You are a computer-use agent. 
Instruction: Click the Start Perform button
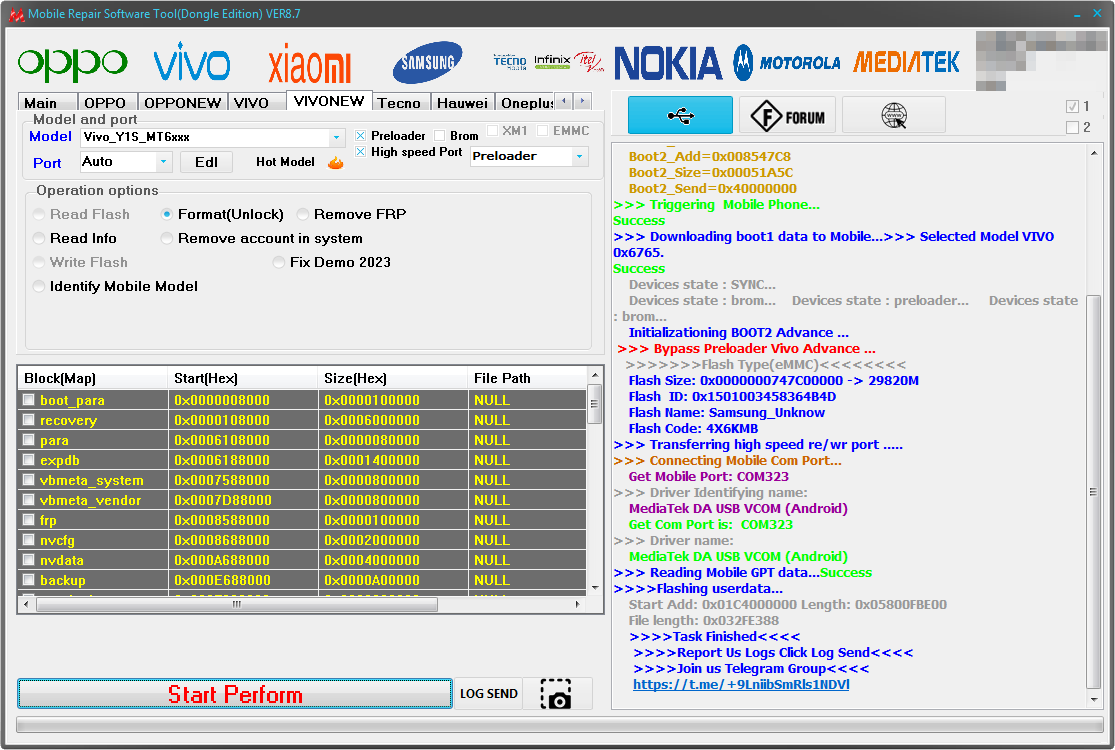pos(235,694)
